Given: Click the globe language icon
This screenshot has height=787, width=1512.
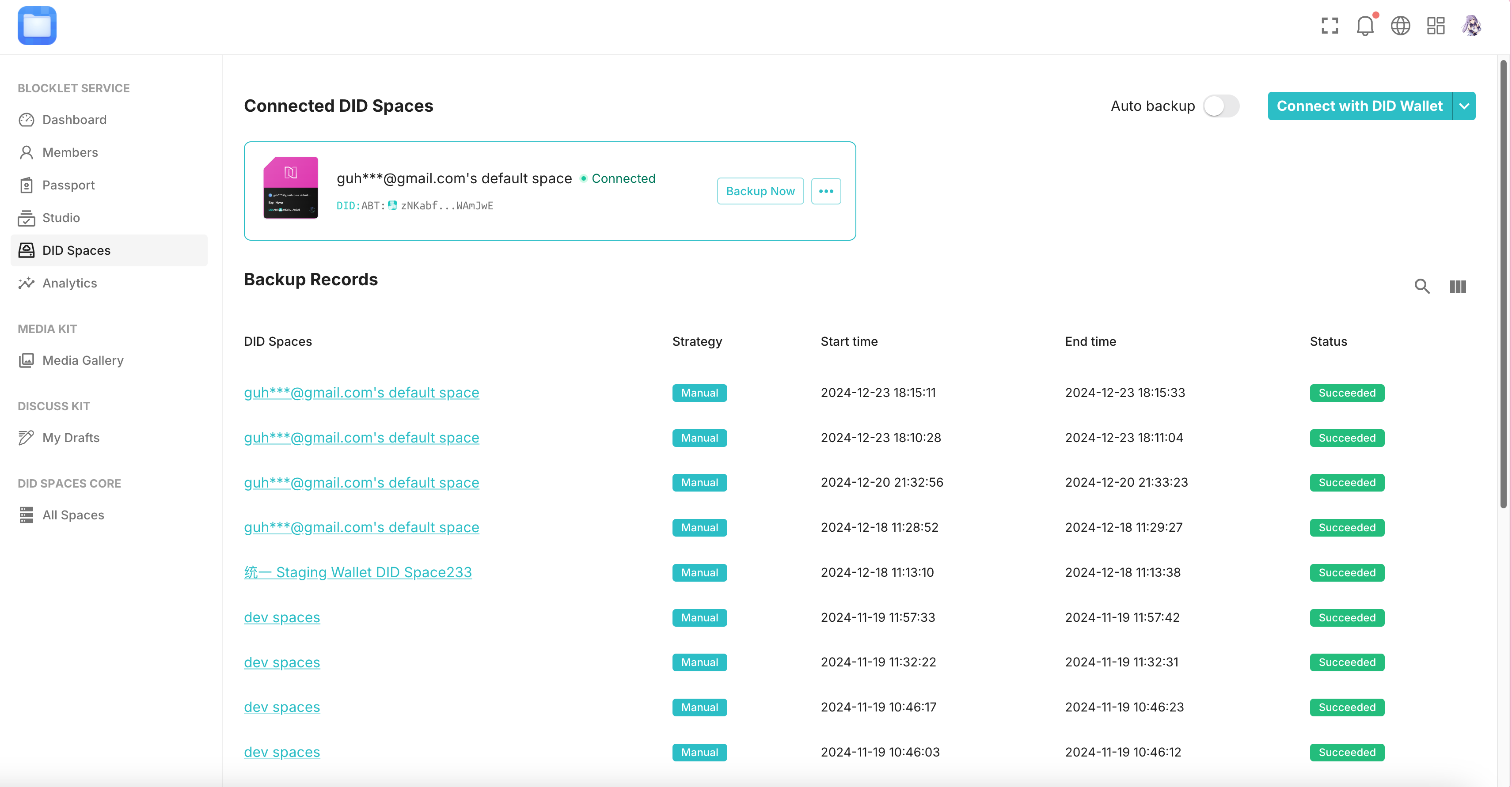Looking at the screenshot, I should point(1400,26).
